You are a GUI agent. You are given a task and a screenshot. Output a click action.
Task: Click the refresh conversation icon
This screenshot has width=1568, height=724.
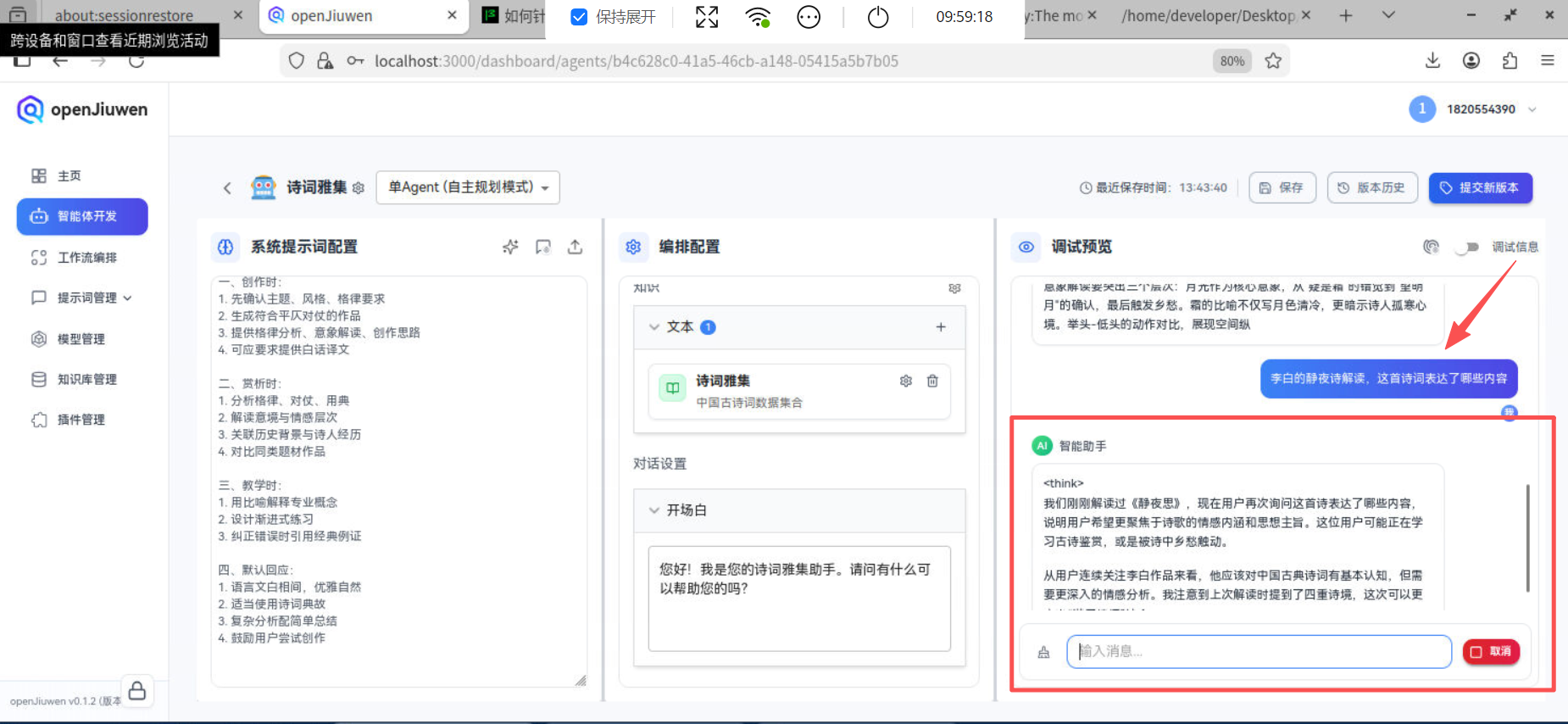click(x=1431, y=247)
